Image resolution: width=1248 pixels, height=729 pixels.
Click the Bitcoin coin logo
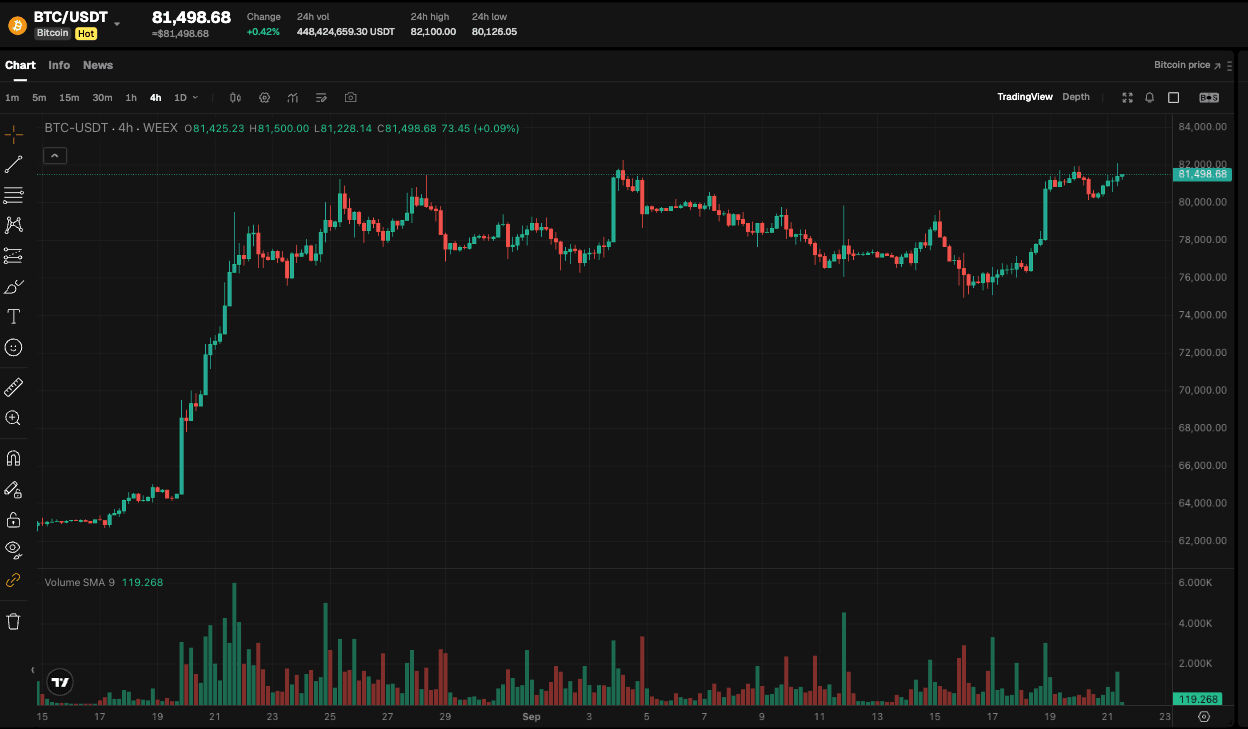tap(17, 25)
